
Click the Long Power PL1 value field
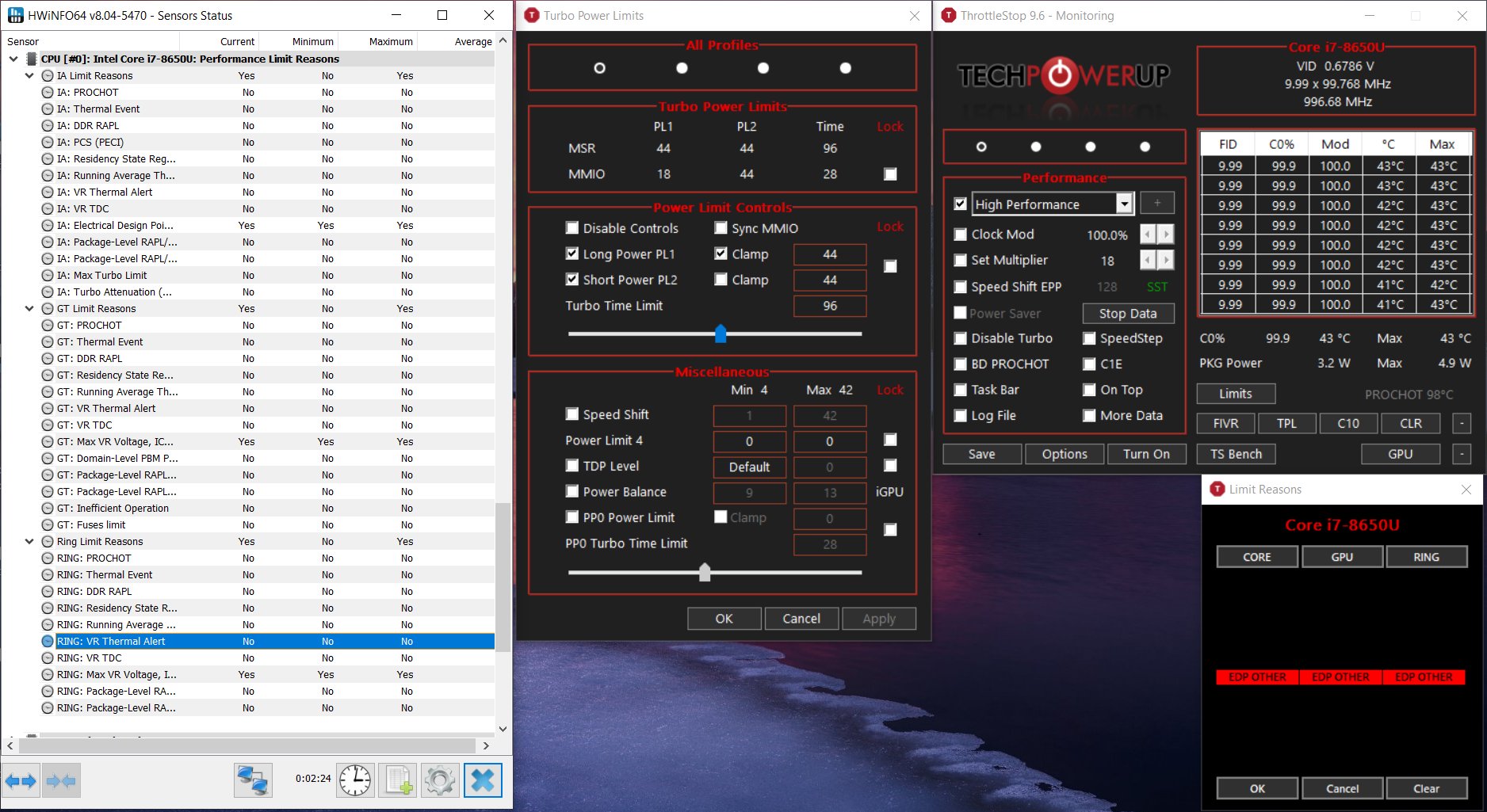click(830, 254)
